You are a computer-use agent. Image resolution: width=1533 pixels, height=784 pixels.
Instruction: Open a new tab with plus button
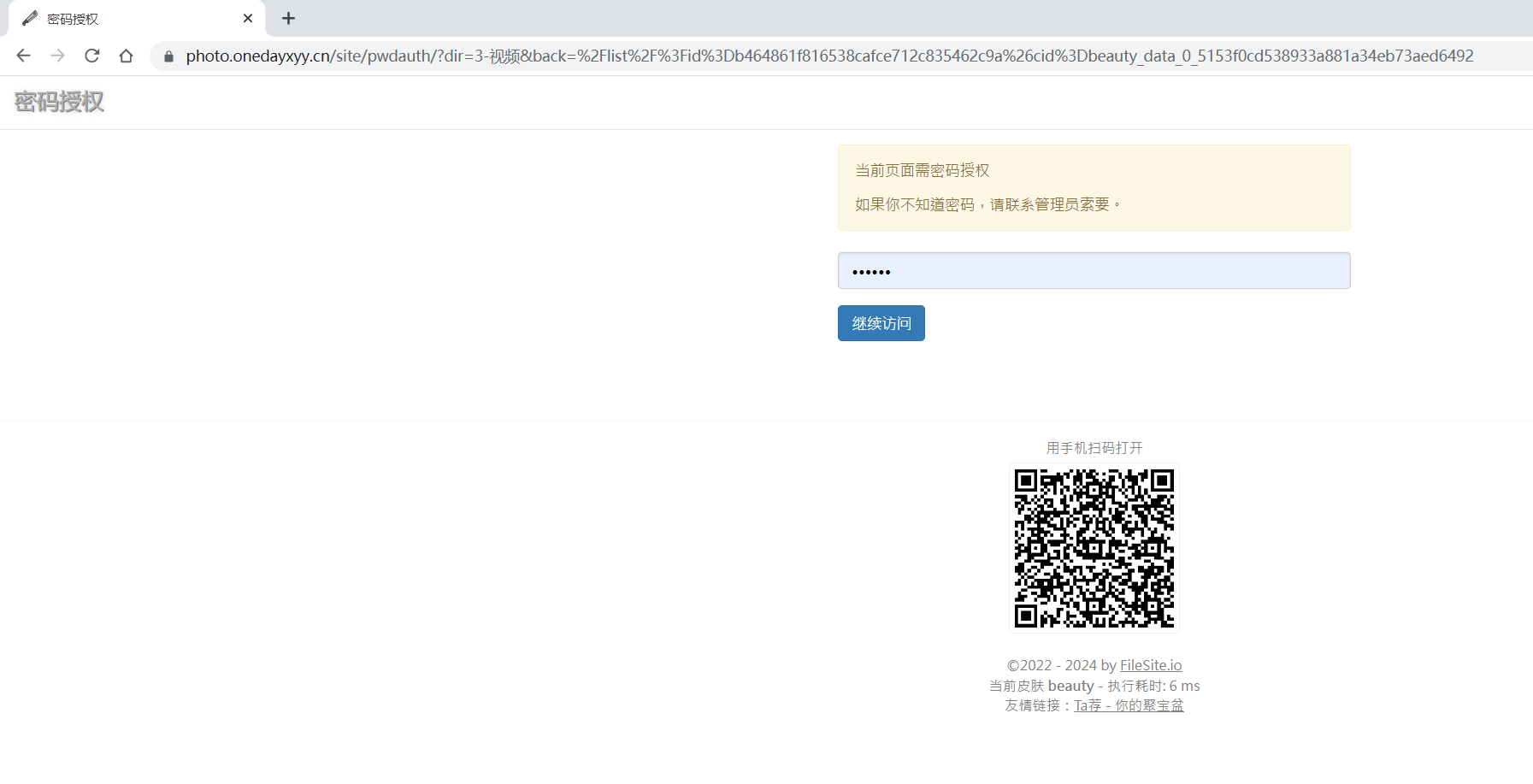pyautogui.click(x=288, y=18)
